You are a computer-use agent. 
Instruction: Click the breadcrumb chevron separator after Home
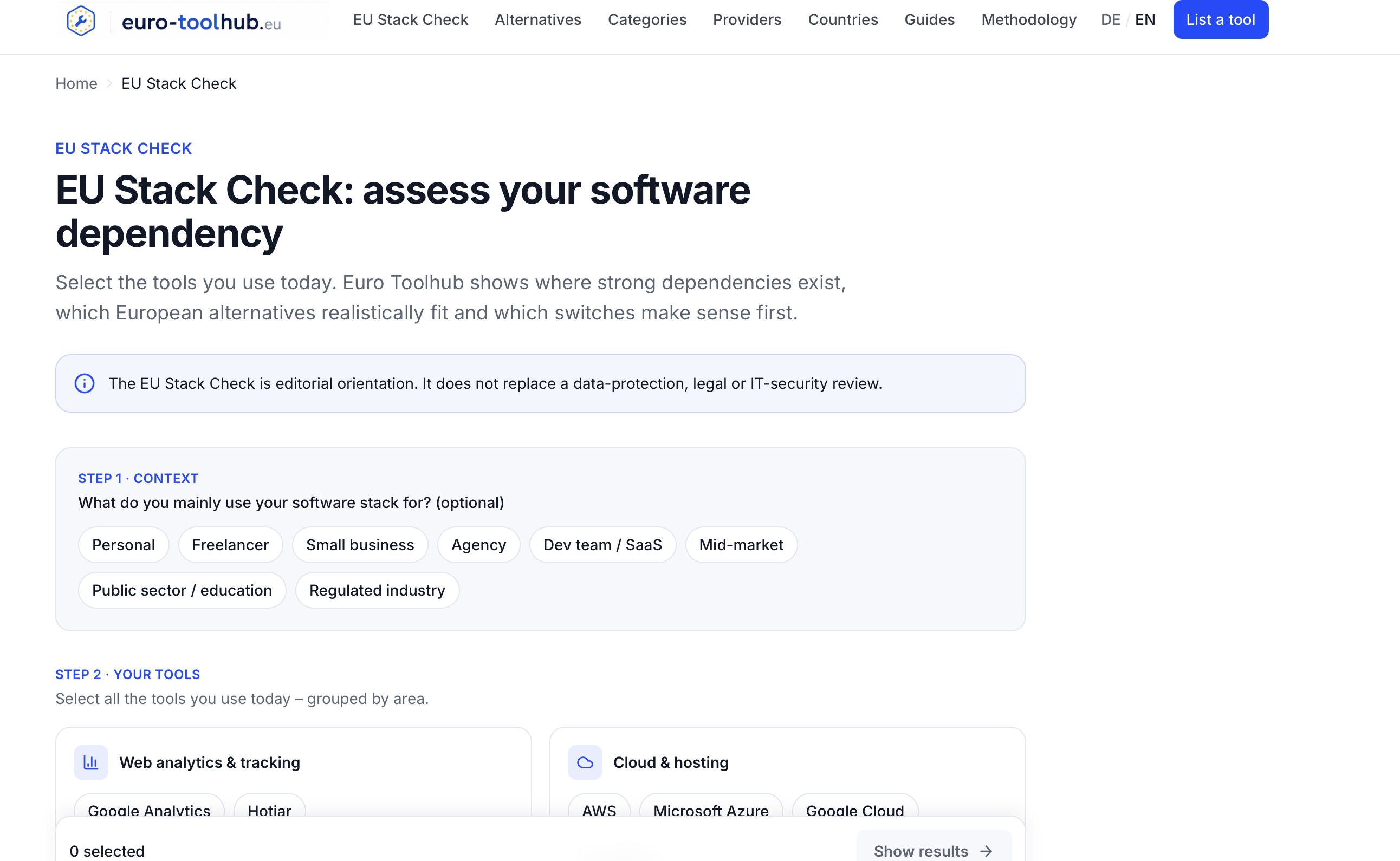109,84
